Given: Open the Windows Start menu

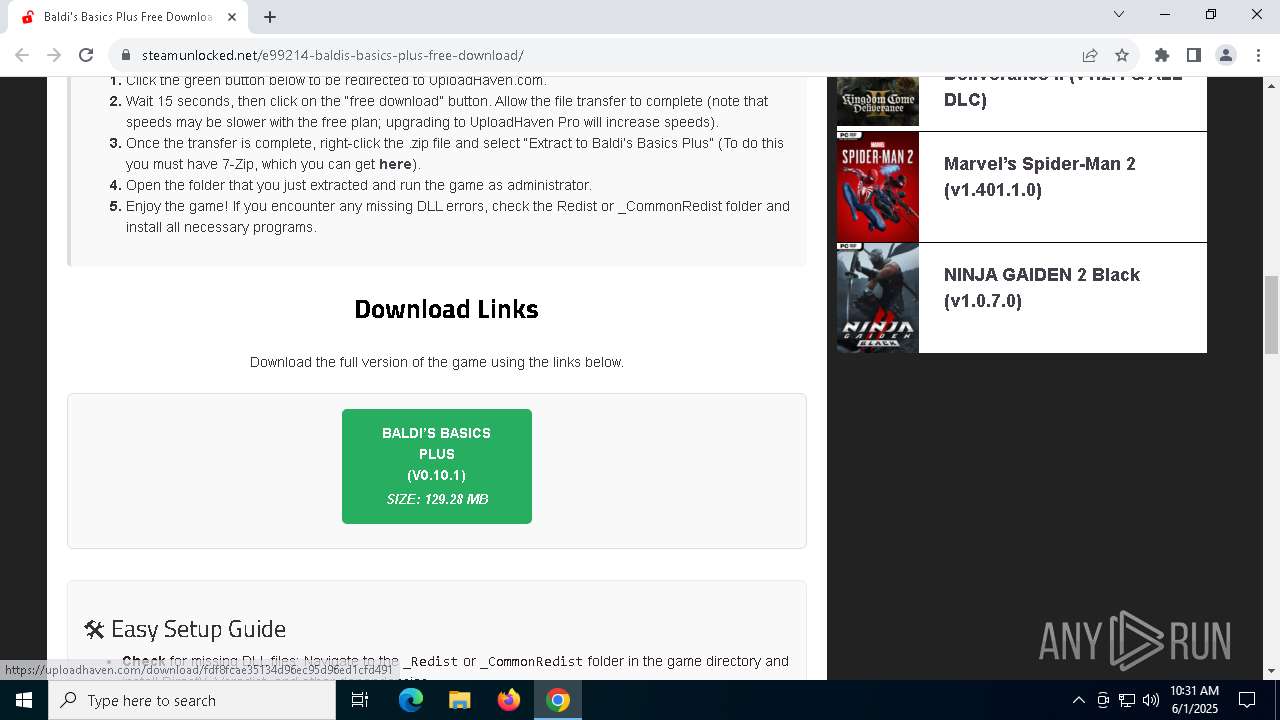Looking at the screenshot, I should tap(24, 700).
